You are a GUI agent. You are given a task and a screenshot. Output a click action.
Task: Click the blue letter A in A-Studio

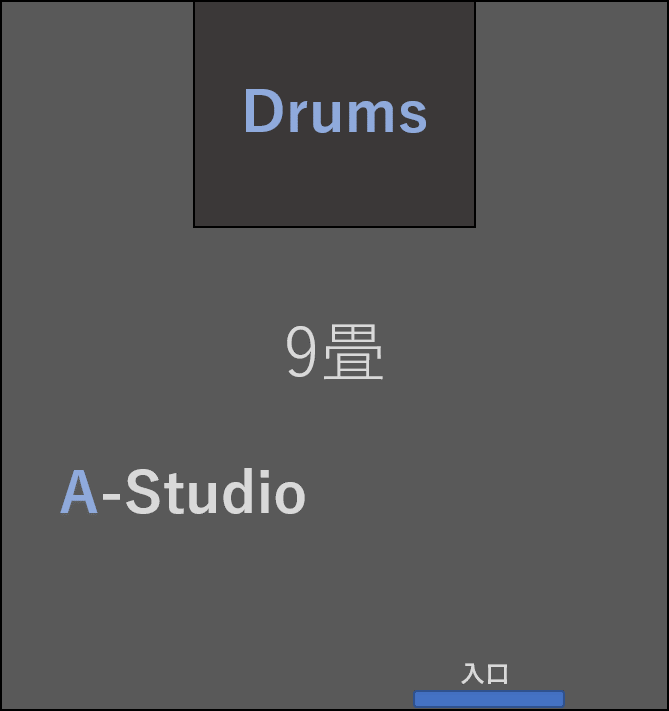click(x=79, y=492)
